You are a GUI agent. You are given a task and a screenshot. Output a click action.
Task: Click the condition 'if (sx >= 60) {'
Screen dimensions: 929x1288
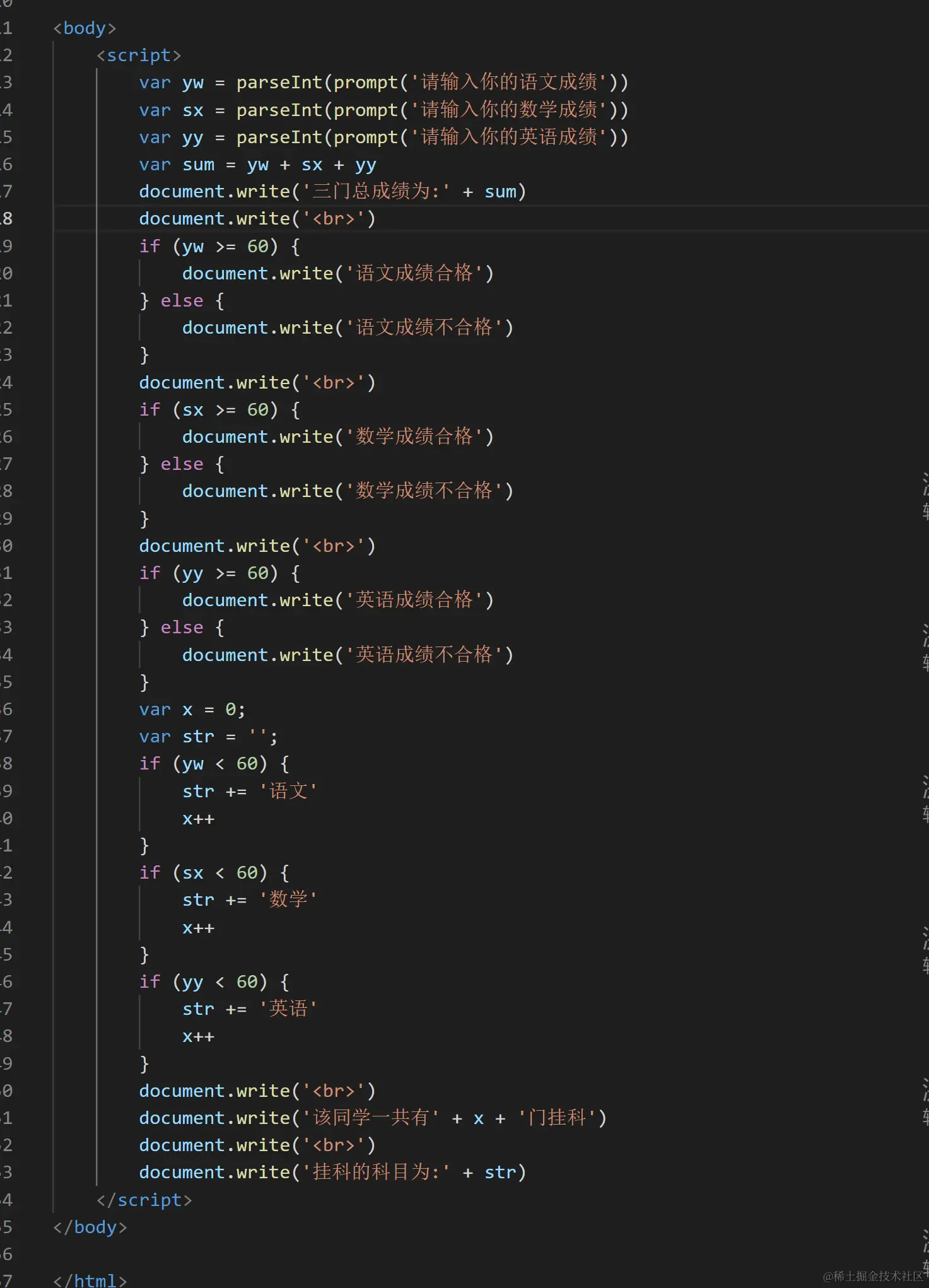[219, 409]
